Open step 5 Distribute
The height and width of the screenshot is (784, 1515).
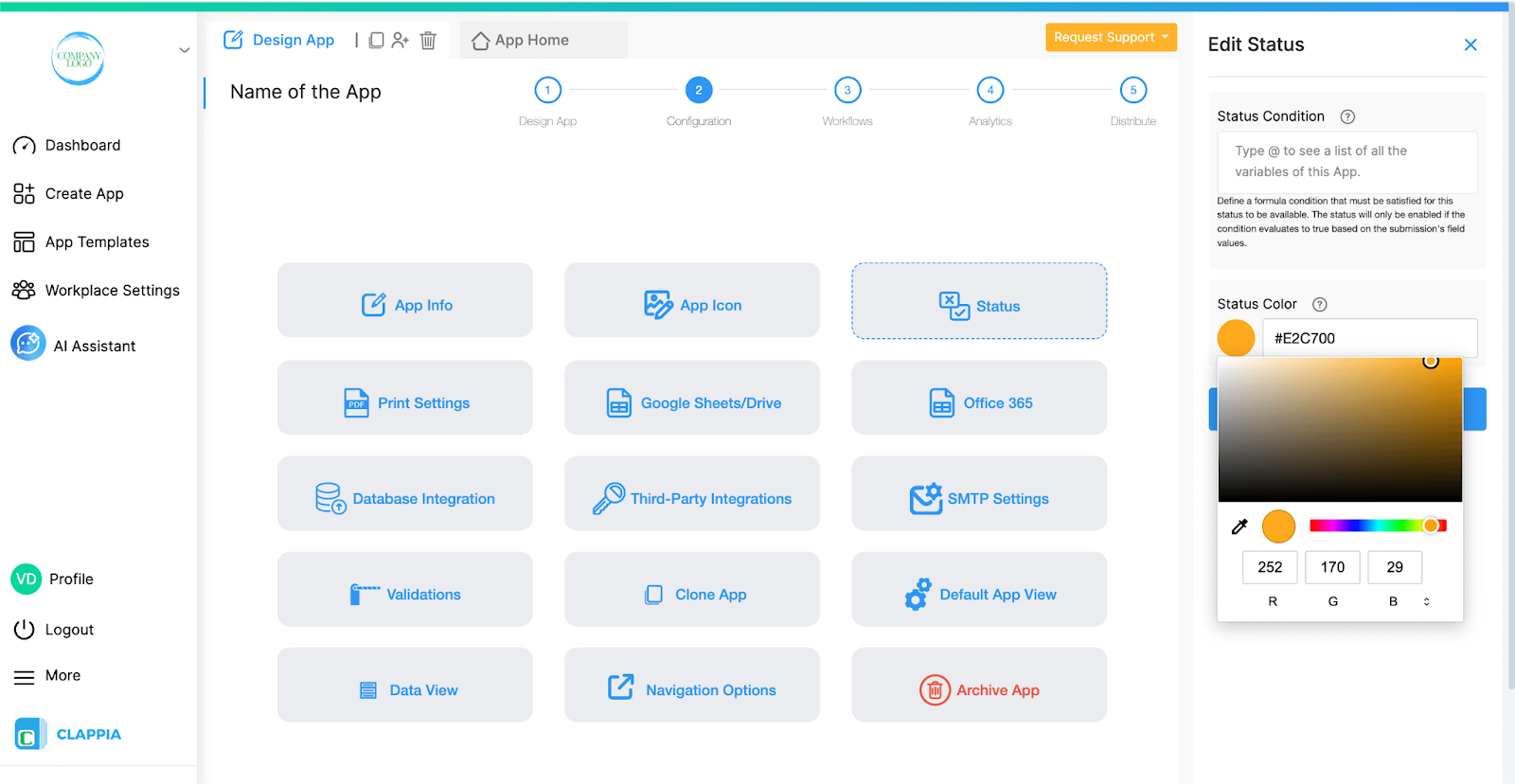1133,90
